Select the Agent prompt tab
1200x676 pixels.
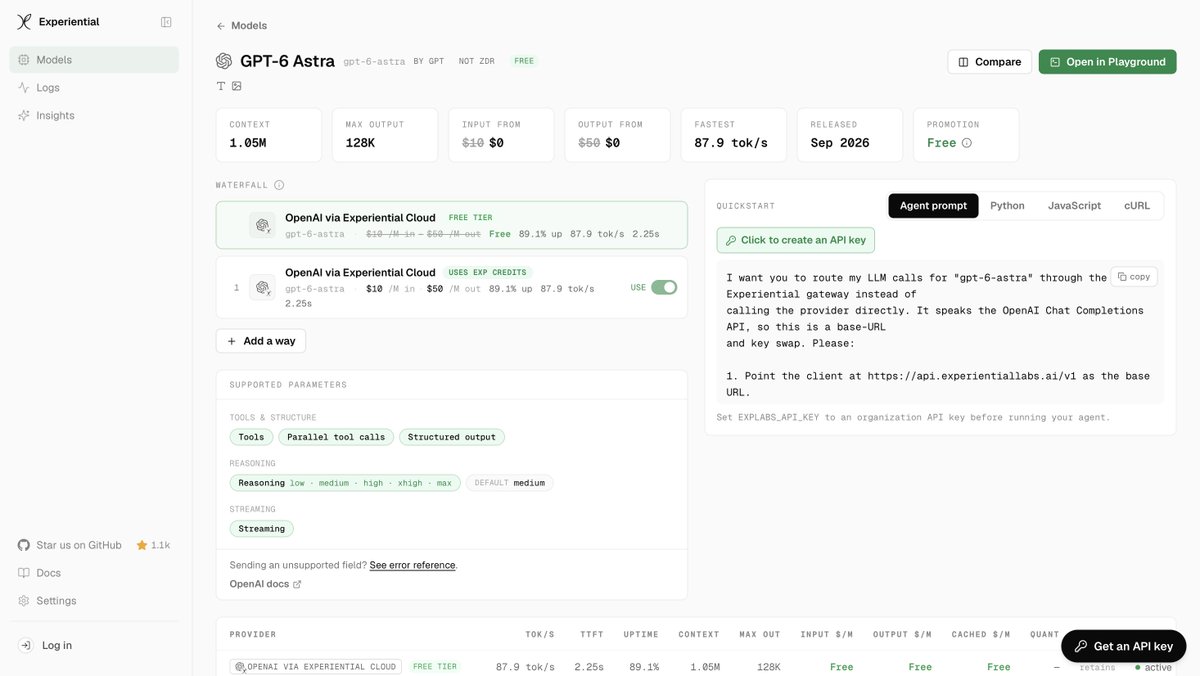pos(933,206)
